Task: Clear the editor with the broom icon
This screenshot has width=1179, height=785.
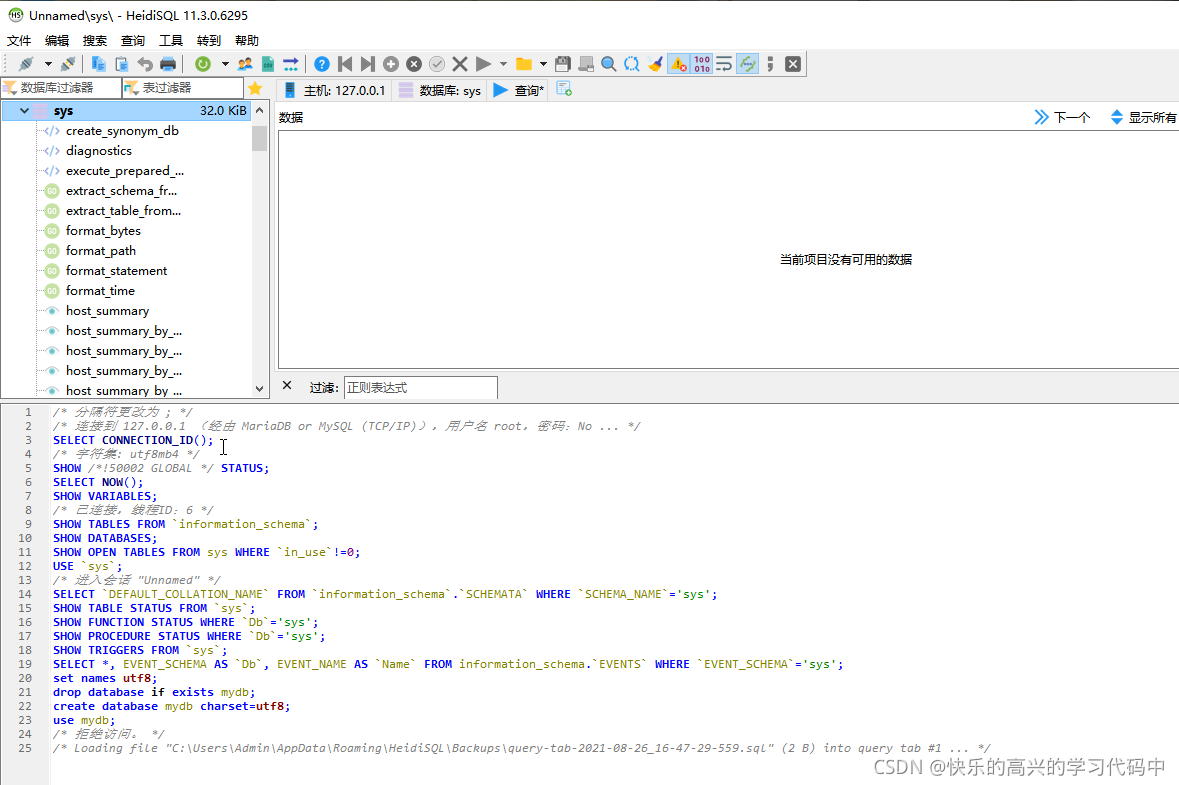Action: (x=655, y=64)
